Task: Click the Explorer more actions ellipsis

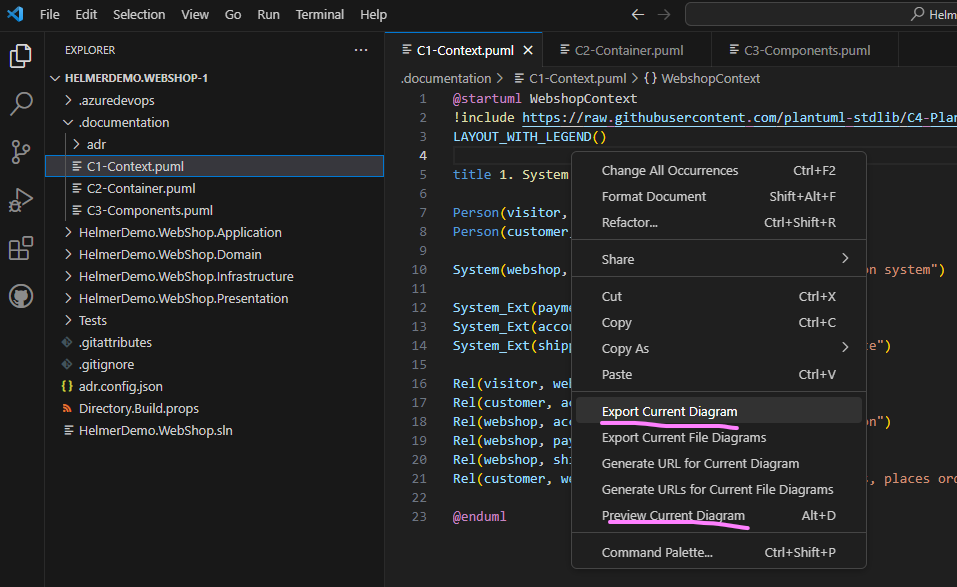Action: pos(360,50)
